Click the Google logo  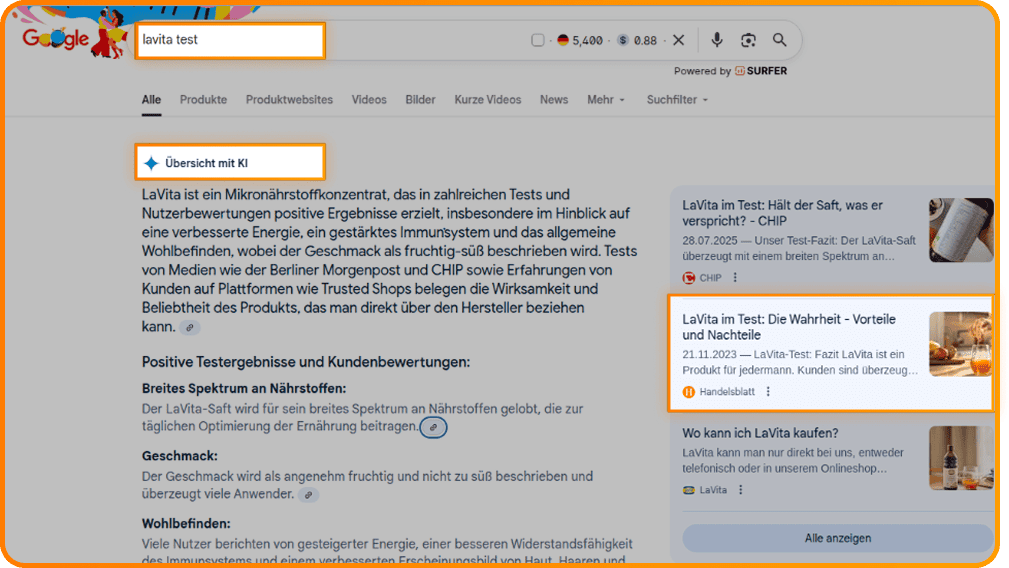point(56,40)
